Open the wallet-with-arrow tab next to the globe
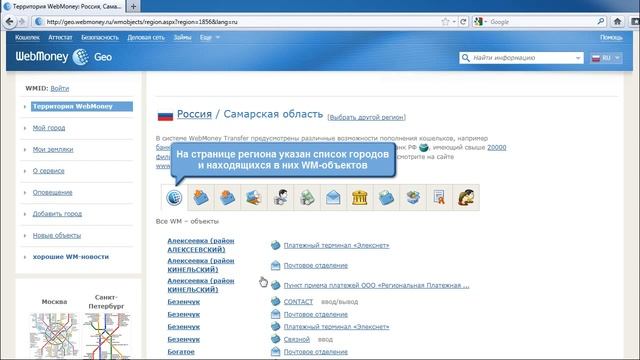The width and height of the screenshot is (640, 360). 201,198
